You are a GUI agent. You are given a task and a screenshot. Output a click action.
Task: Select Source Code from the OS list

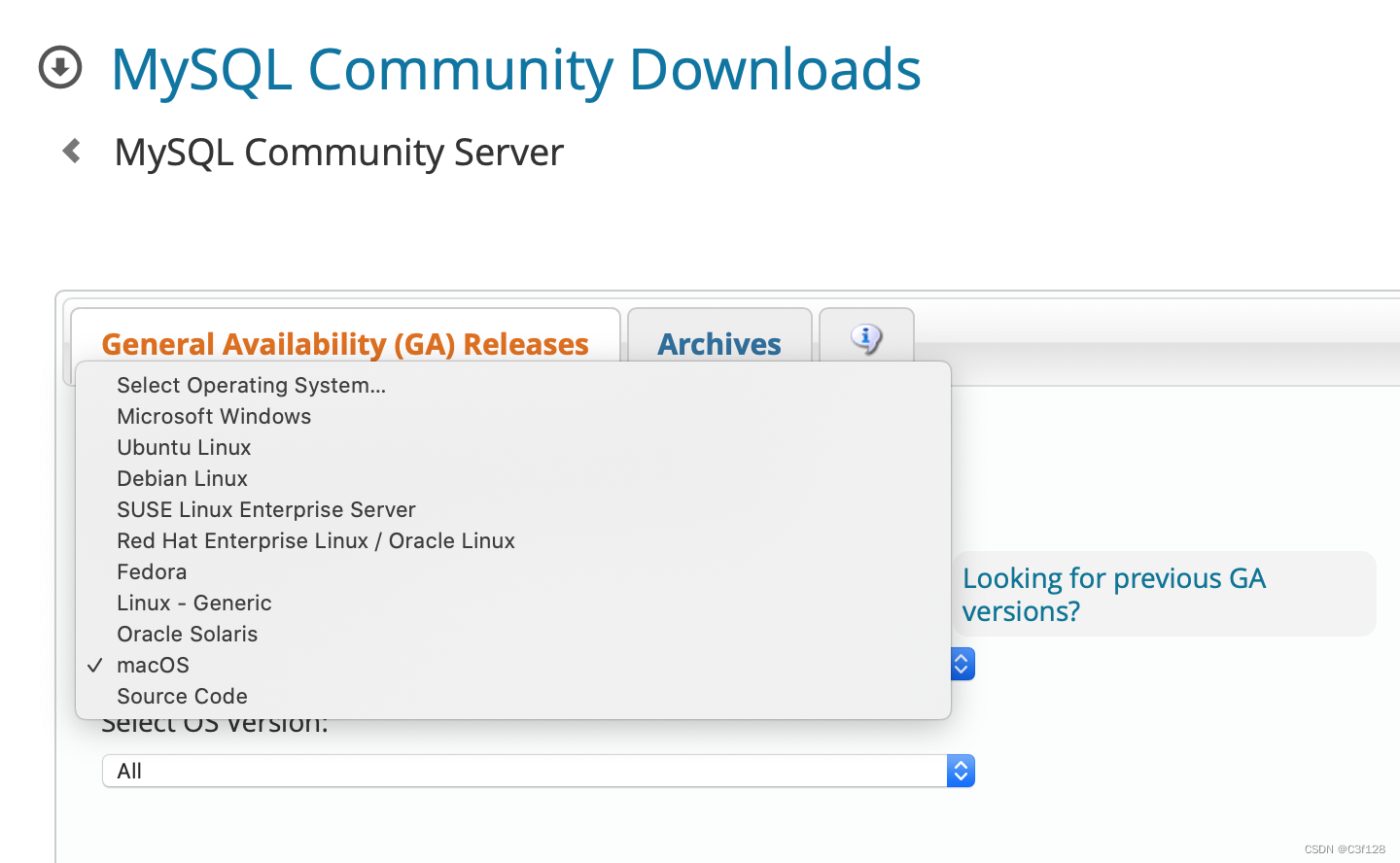pos(513,696)
